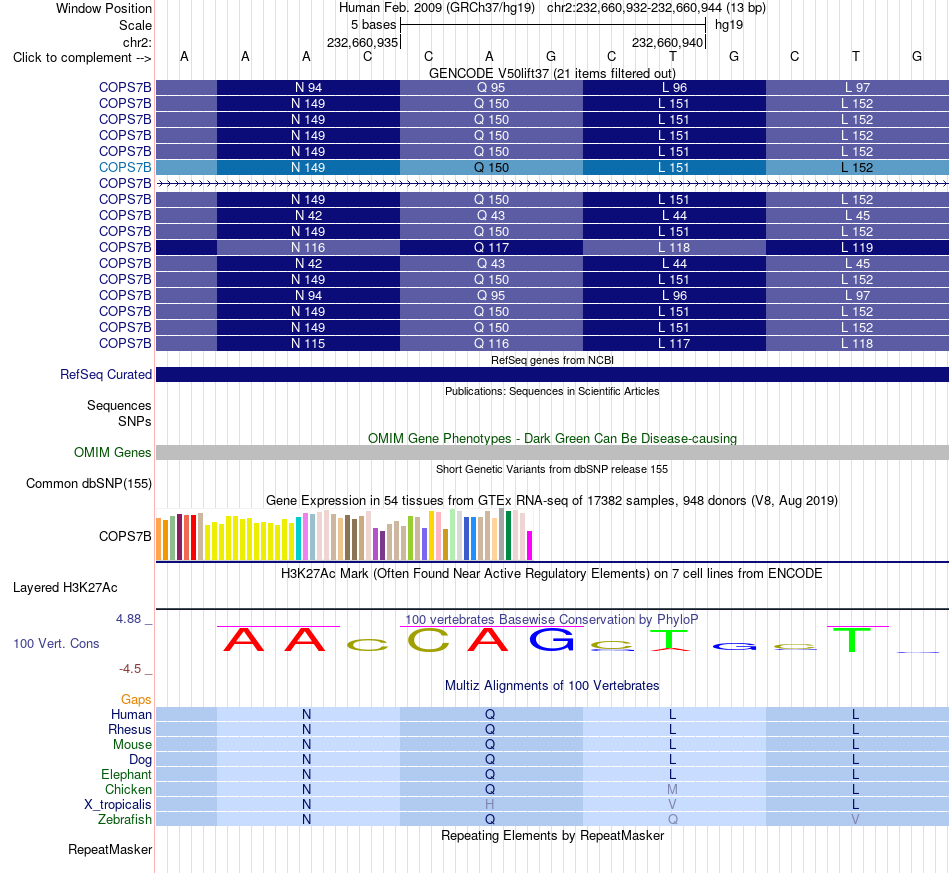The image size is (950, 873).
Task: Open 'Multiz Alignments of 100 Vertebrates' title
Action: 552,685
